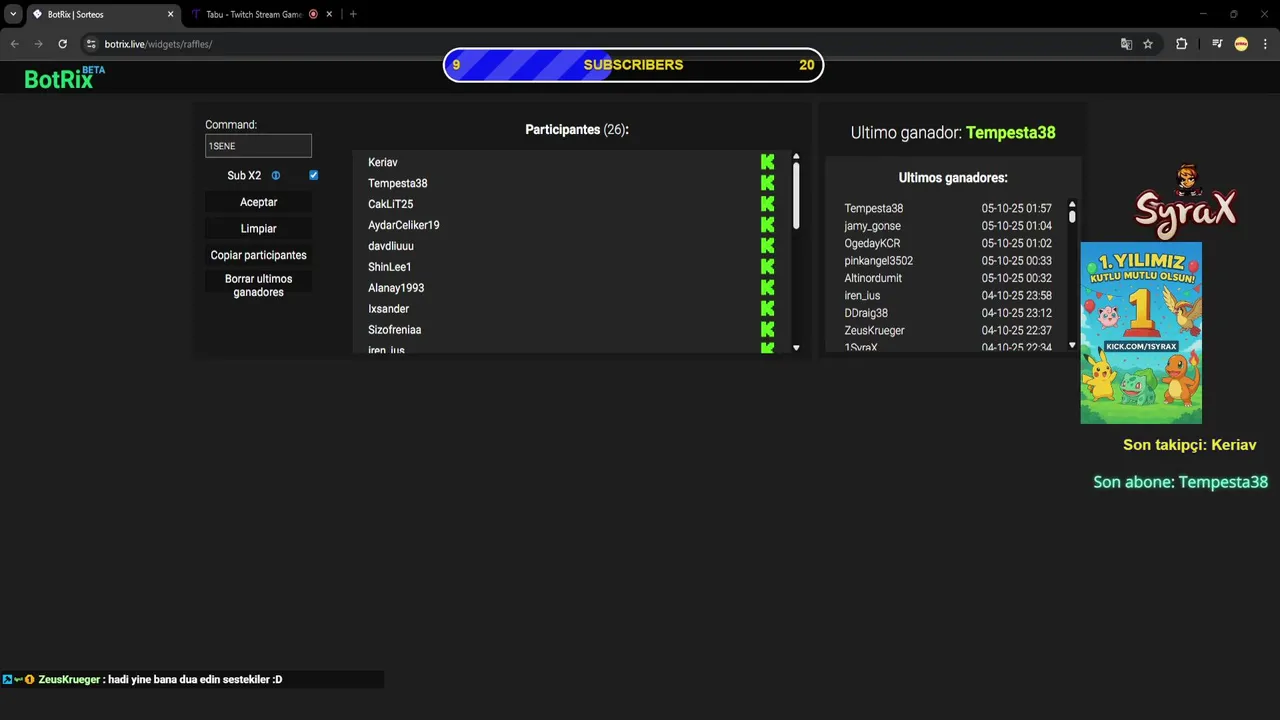Reload the page with browser refresh icon
This screenshot has height=720, width=1280.
tap(62, 44)
